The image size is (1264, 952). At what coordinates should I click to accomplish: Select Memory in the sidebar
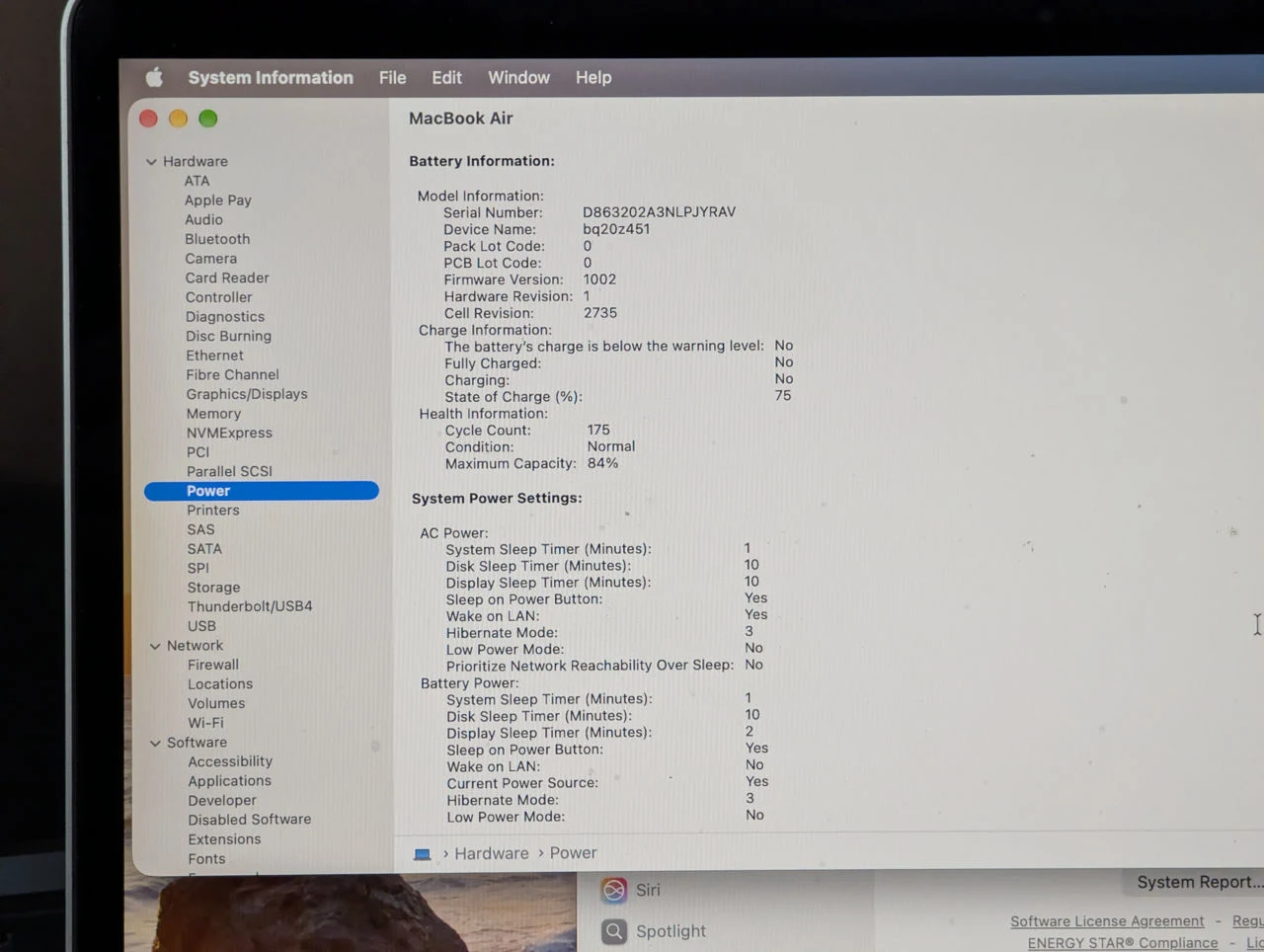[213, 414]
